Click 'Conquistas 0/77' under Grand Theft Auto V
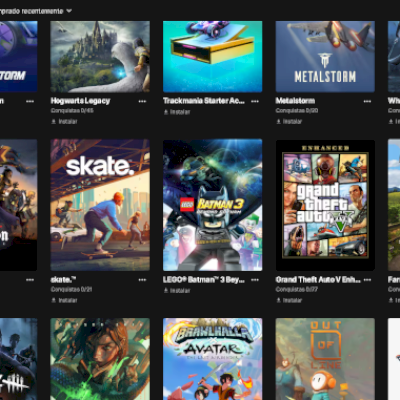The height and width of the screenshot is (400, 400). [x=297, y=289]
